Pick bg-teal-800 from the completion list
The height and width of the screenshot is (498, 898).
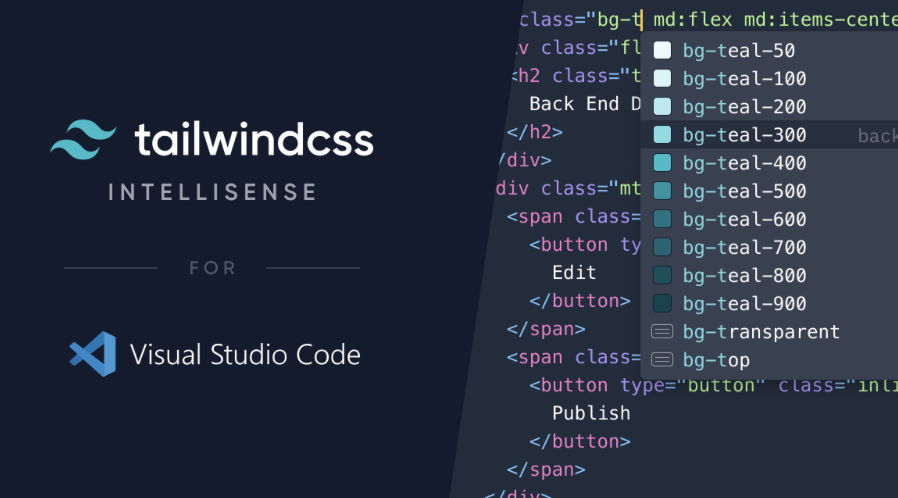pyautogui.click(x=769, y=275)
